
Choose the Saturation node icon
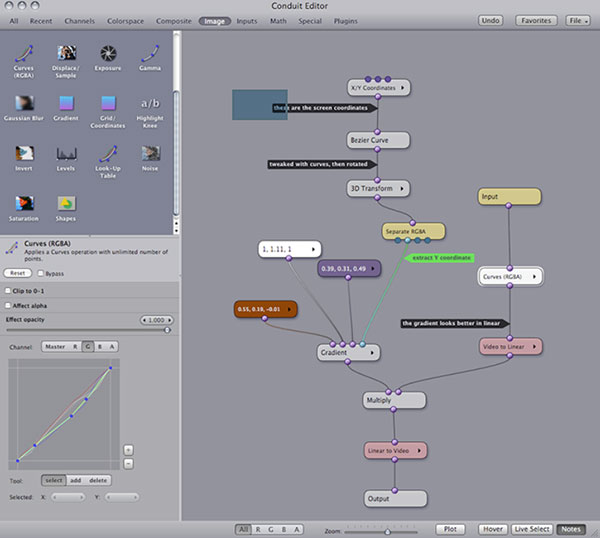coord(24,204)
